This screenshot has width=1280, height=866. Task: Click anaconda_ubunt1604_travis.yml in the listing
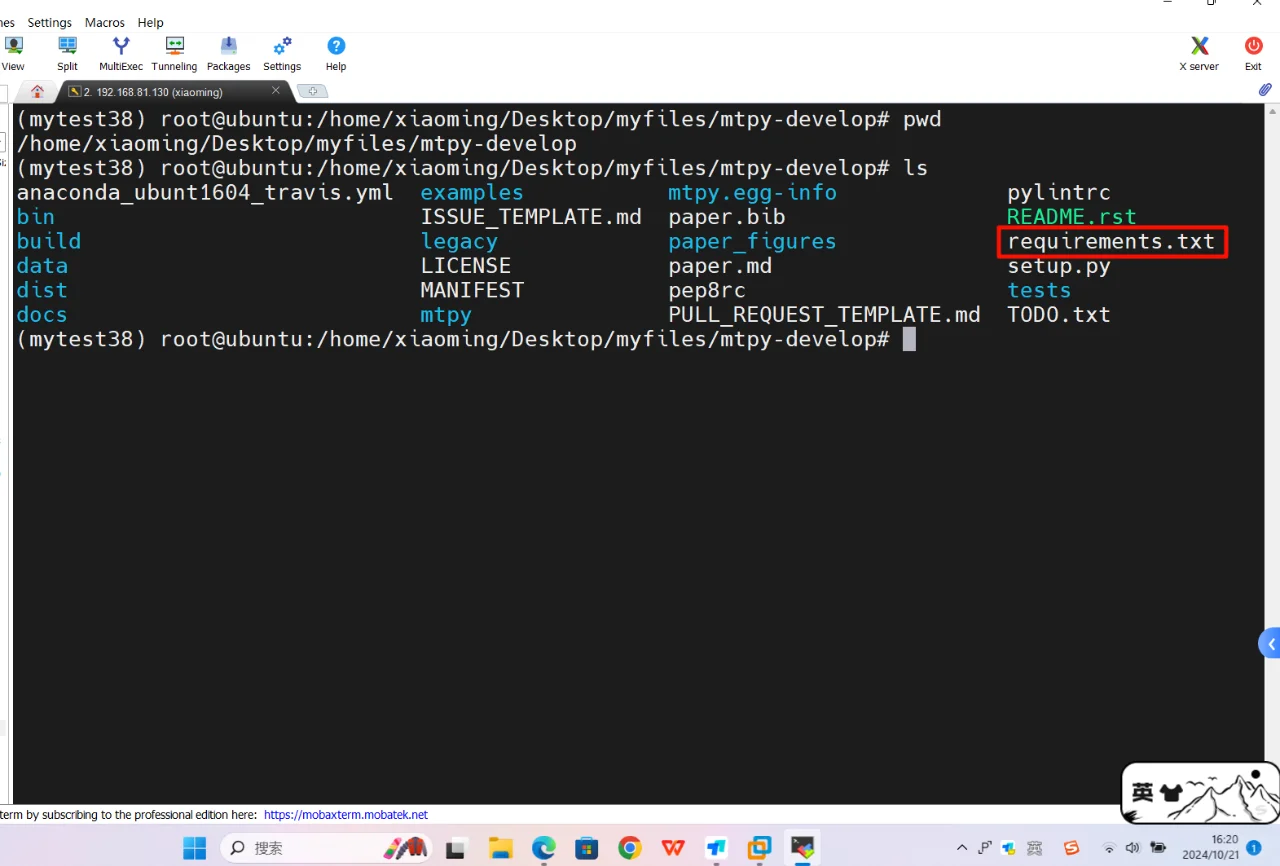point(205,193)
